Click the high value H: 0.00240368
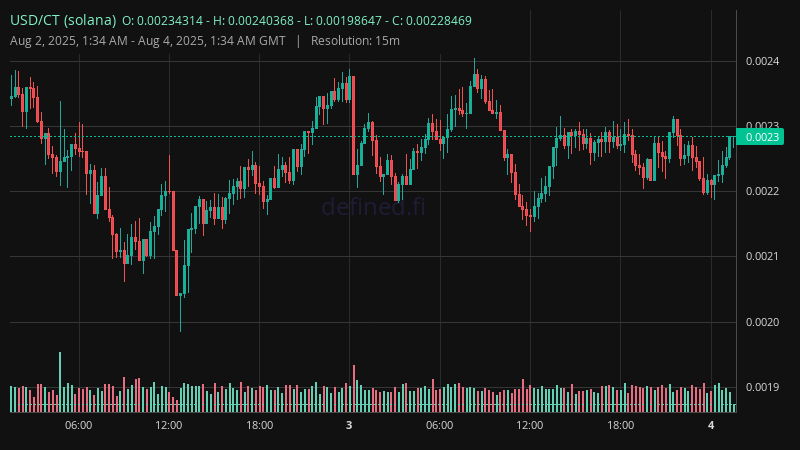This screenshot has height=450, width=800. [253, 21]
